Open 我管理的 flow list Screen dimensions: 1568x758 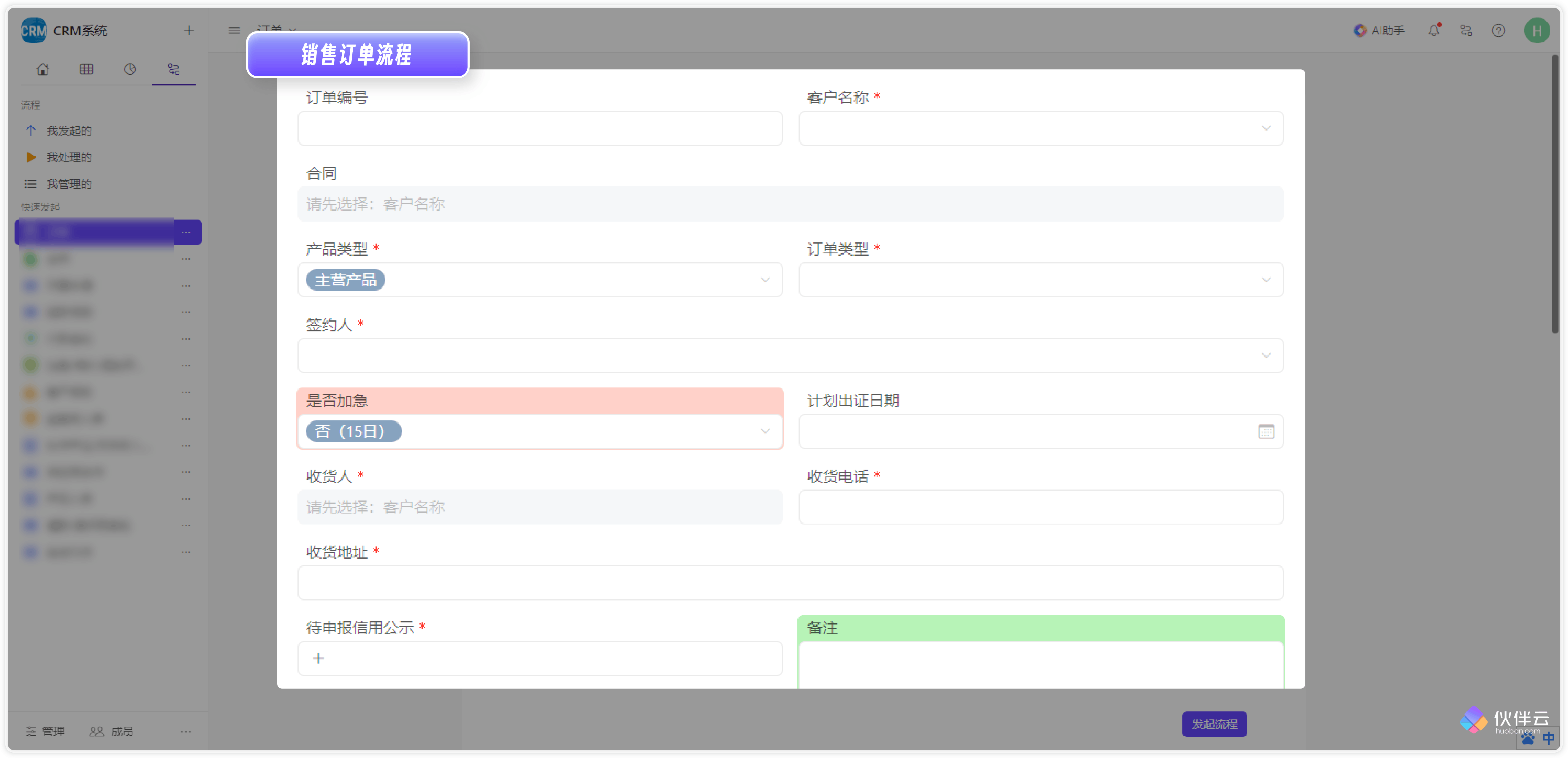[69, 184]
